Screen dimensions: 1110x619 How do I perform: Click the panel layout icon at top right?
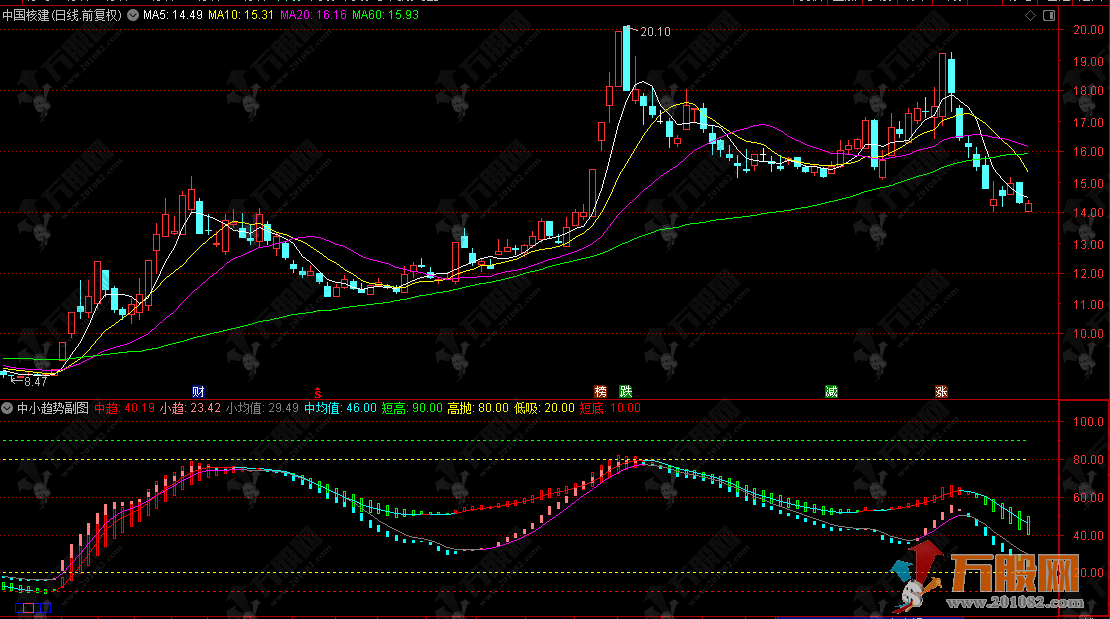pos(1048,16)
